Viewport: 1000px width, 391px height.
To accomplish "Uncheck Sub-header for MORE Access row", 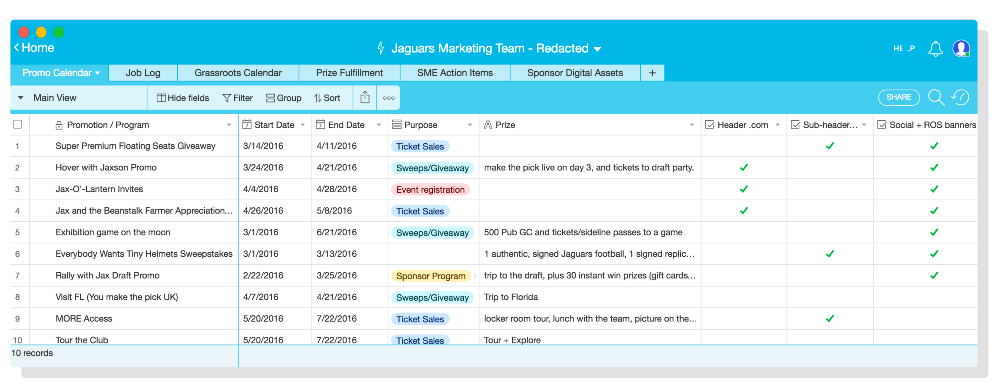I will coord(830,318).
